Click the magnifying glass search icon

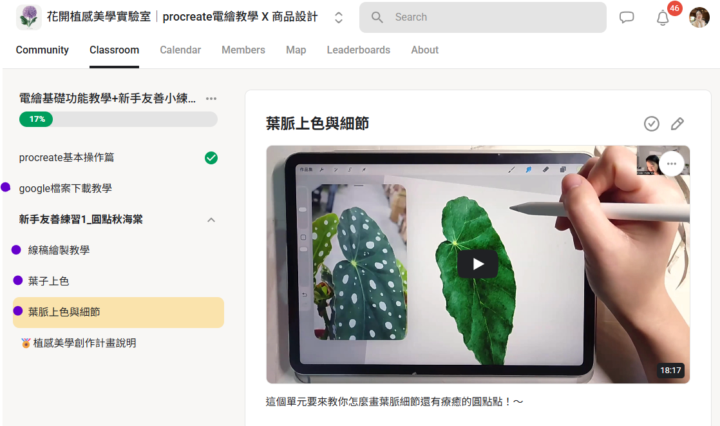tap(377, 17)
